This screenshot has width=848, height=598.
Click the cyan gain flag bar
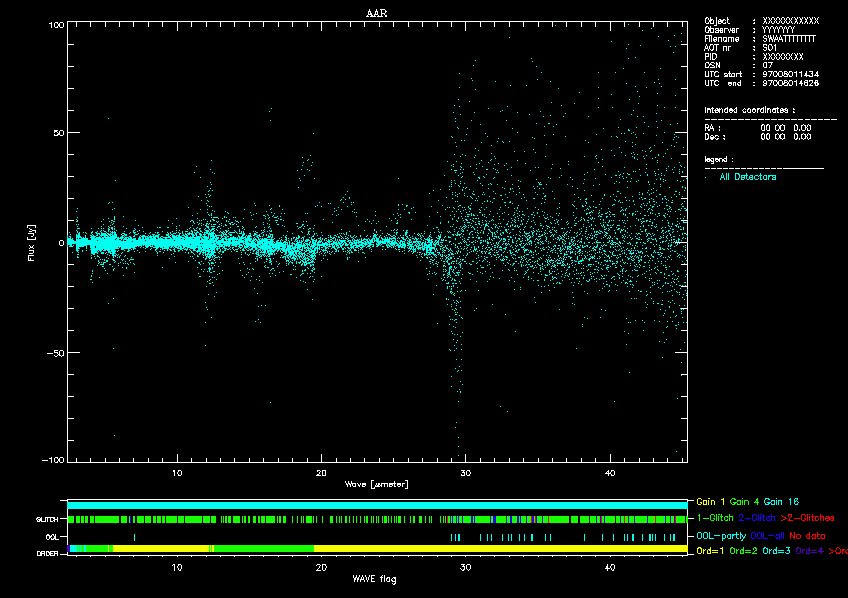click(x=377, y=505)
